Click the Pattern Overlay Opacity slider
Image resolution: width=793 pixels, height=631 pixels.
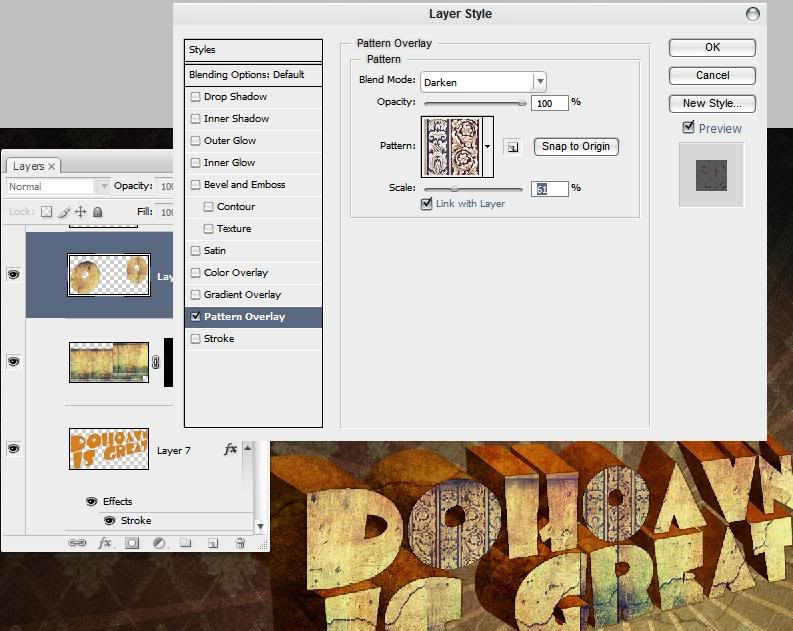[474, 103]
